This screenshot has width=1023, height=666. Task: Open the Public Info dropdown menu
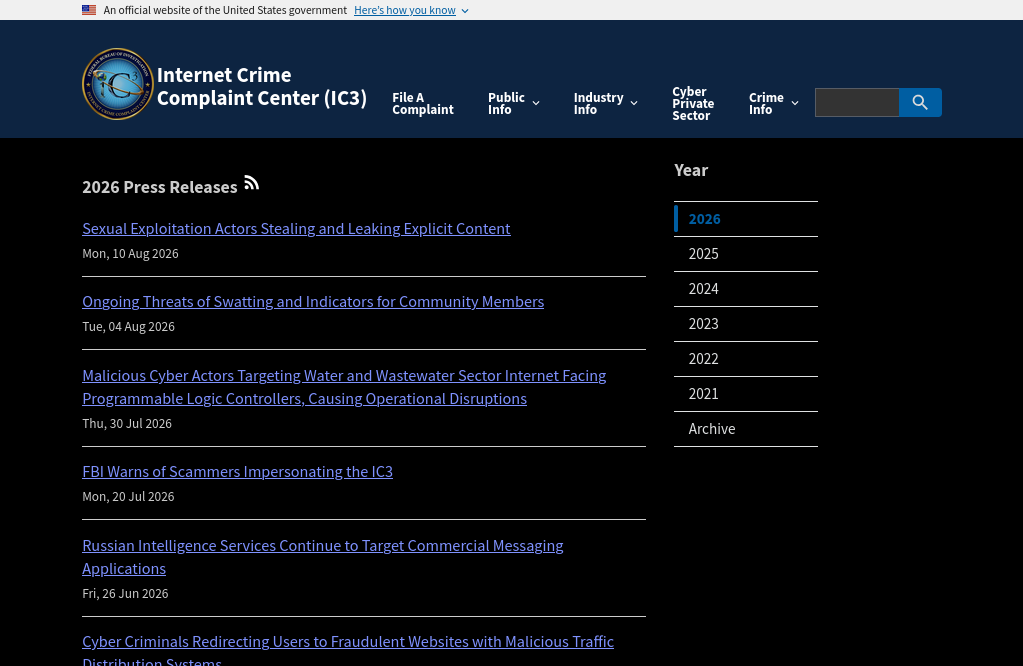(x=513, y=103)
